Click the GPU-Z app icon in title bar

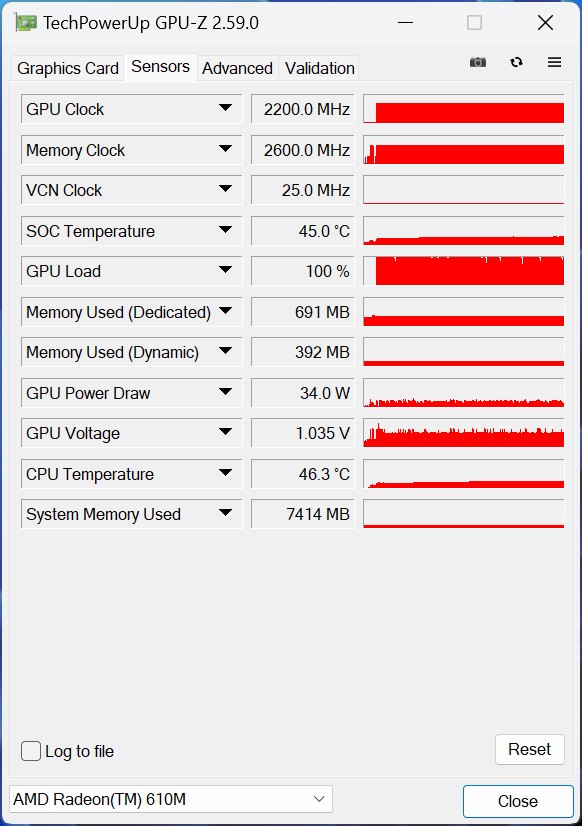[x=26, y=23]
